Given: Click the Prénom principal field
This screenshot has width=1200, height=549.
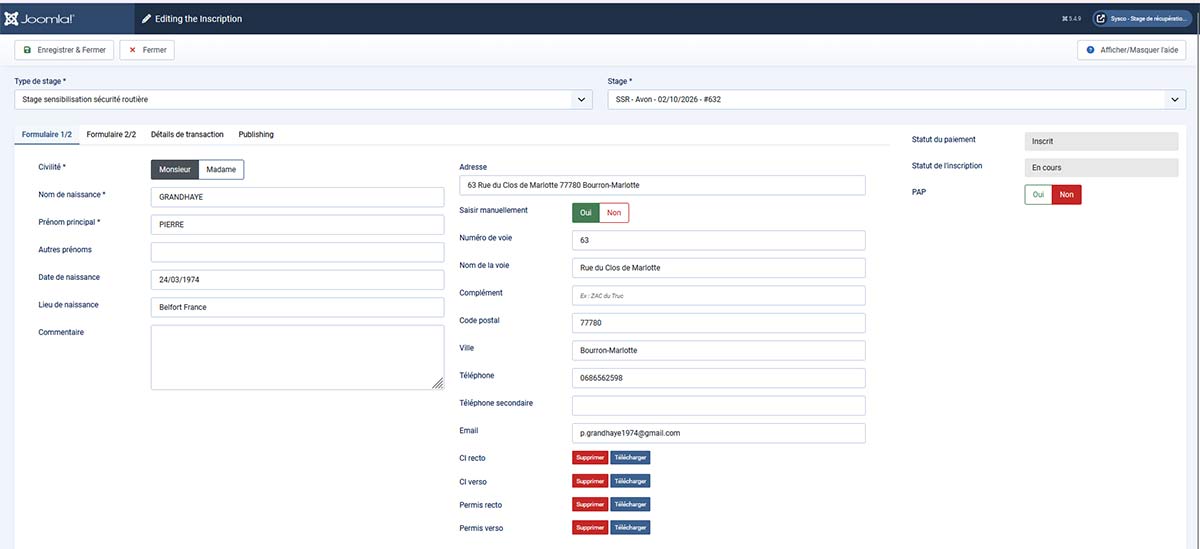Looking at the screenshot, I should [297, 224].
